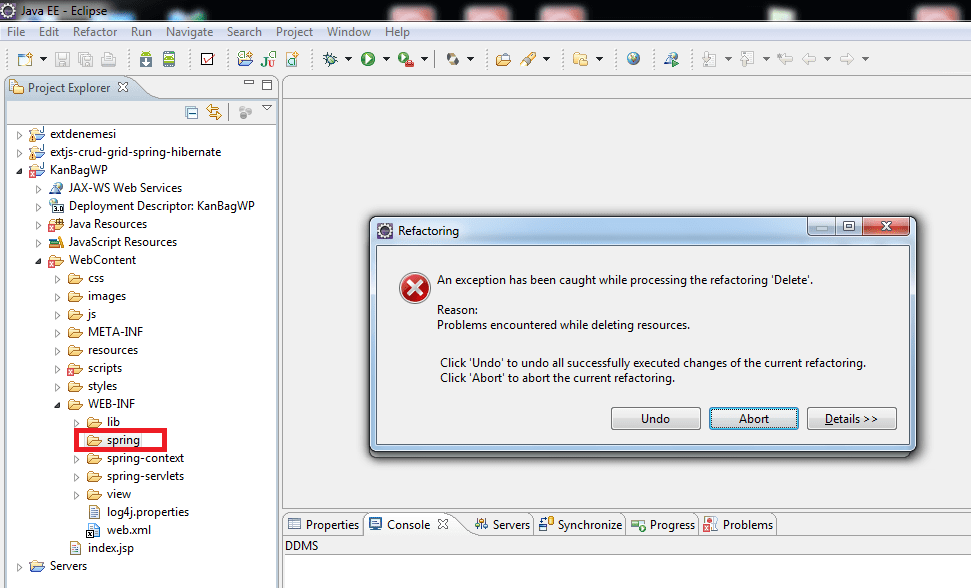Select the Collapse All icon in Project Explorer
The height and width of the screenshot is (588, 971).
[191, 111]
